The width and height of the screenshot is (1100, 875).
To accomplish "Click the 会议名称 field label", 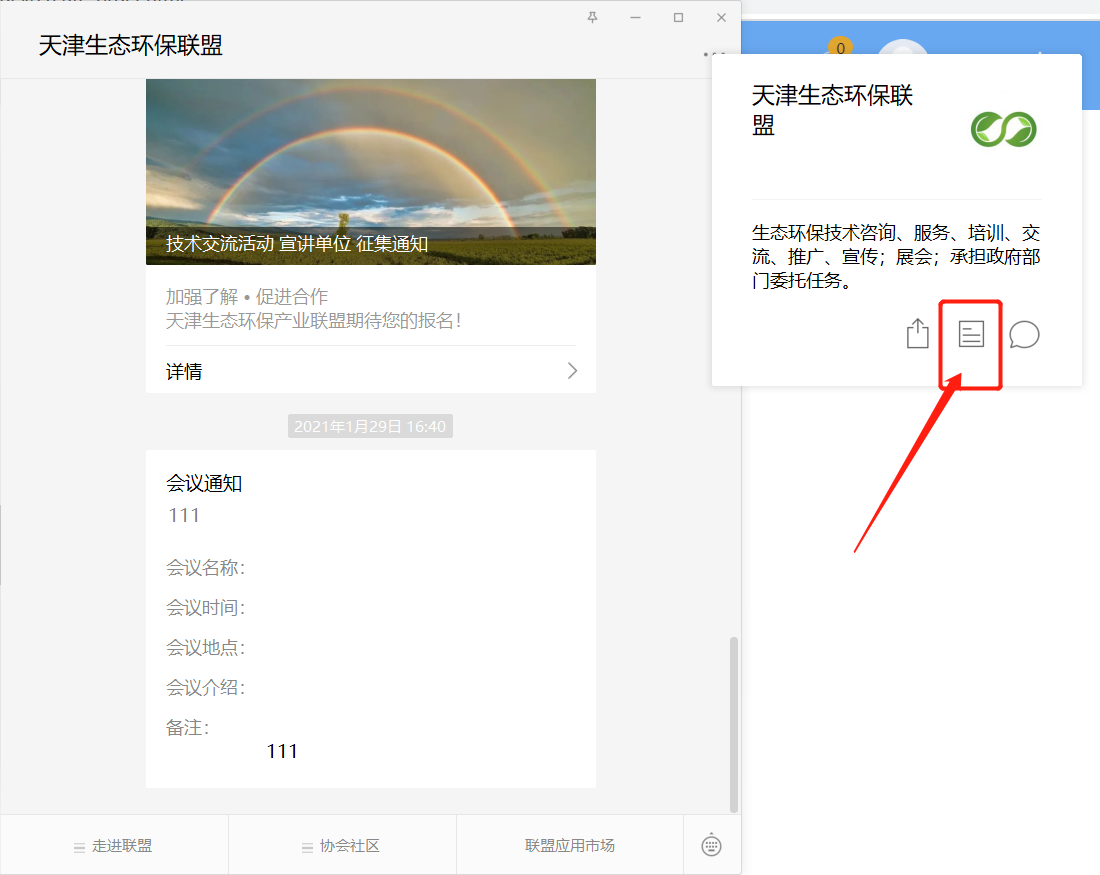I will coord(206,567).
